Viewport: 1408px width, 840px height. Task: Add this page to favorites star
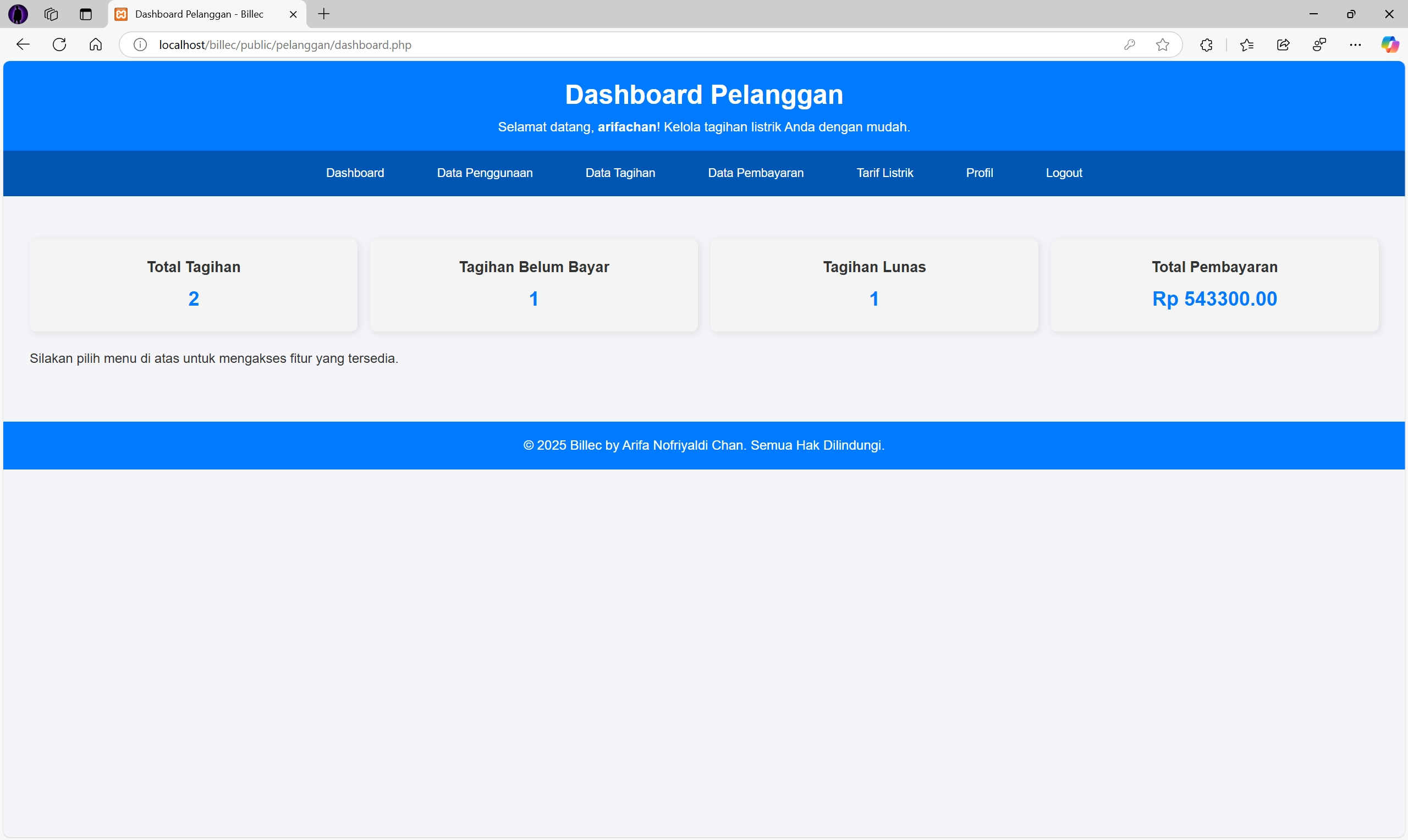(1163, 45)
